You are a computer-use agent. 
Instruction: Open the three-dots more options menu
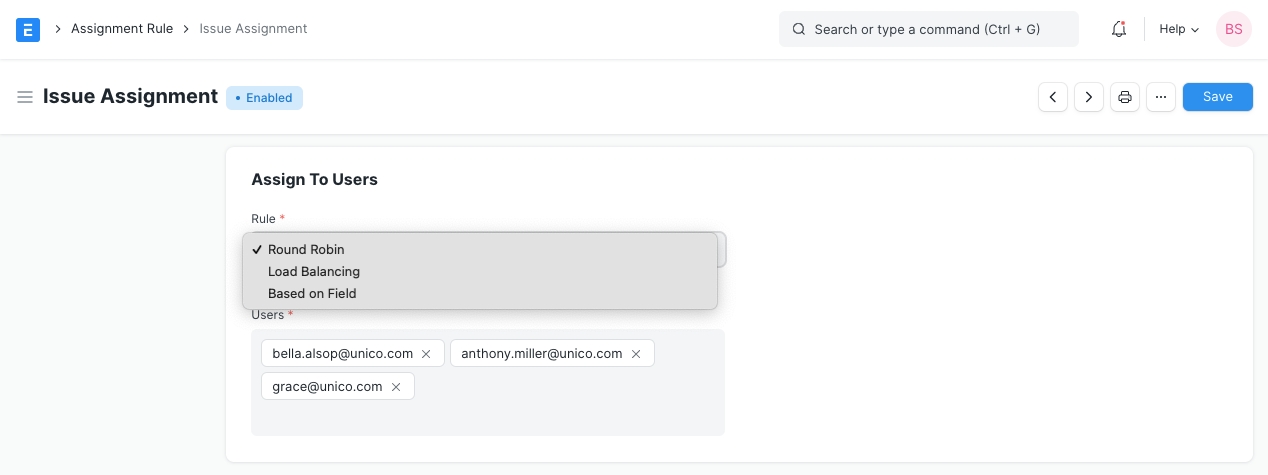(x=1160, y=97)
